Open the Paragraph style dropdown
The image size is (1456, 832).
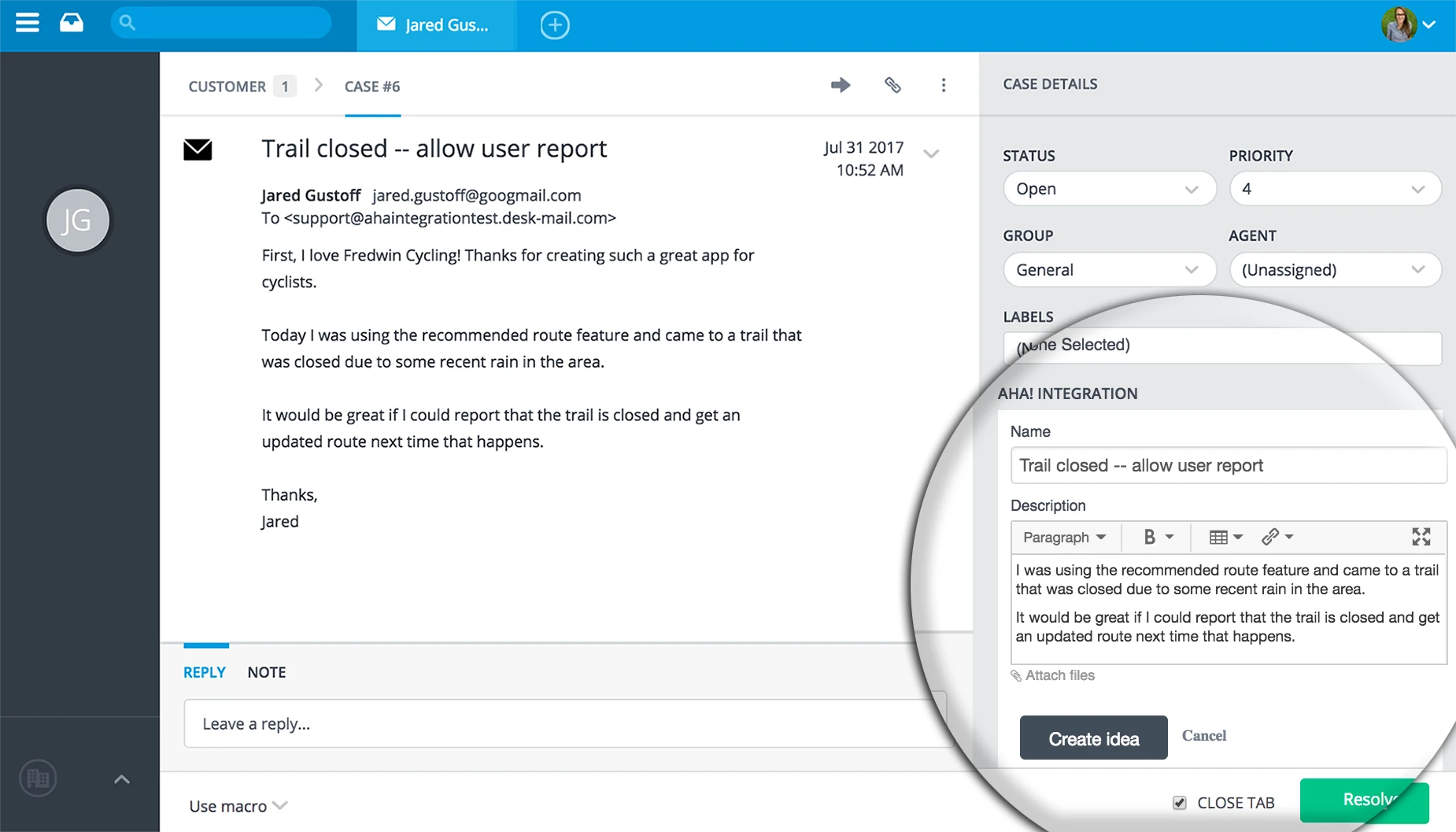[1065, 538]
